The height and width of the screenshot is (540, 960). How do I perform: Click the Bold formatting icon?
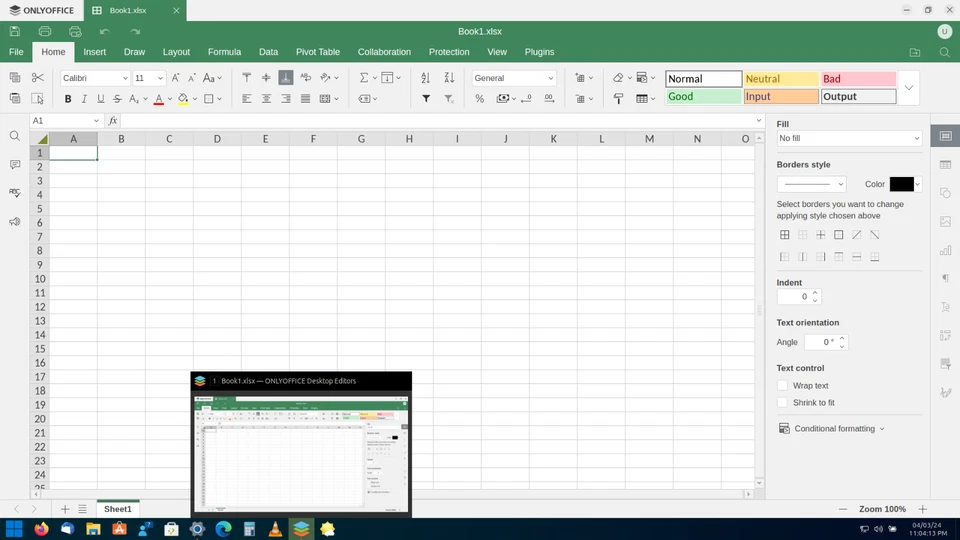(x=68, y=99)
